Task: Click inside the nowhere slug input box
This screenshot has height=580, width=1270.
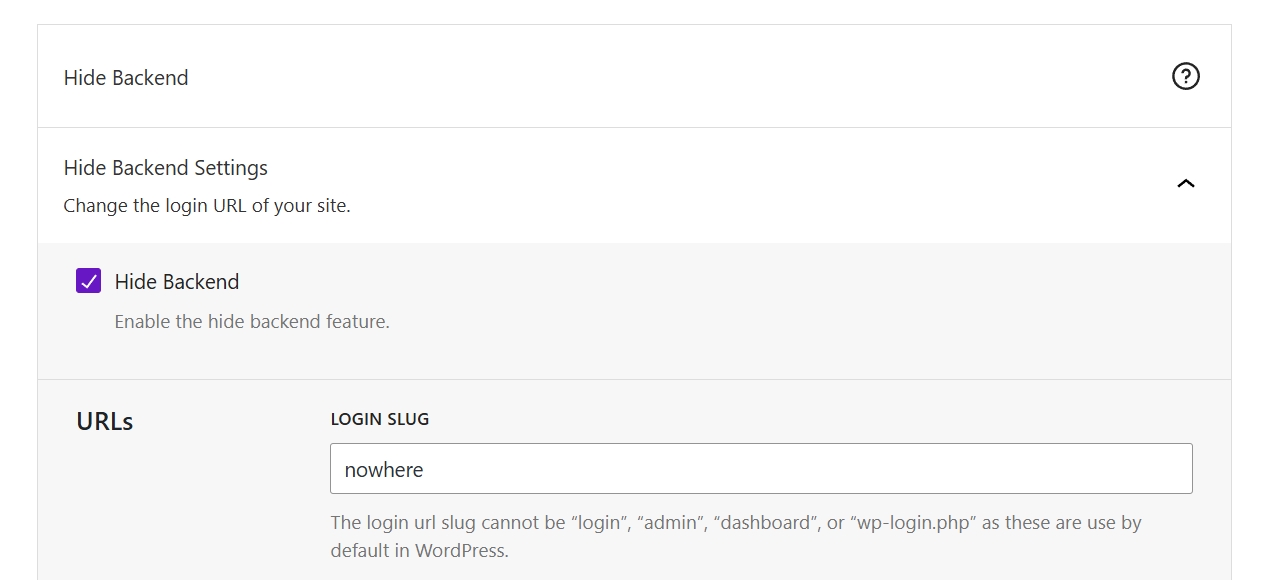Action: point(760,468)
